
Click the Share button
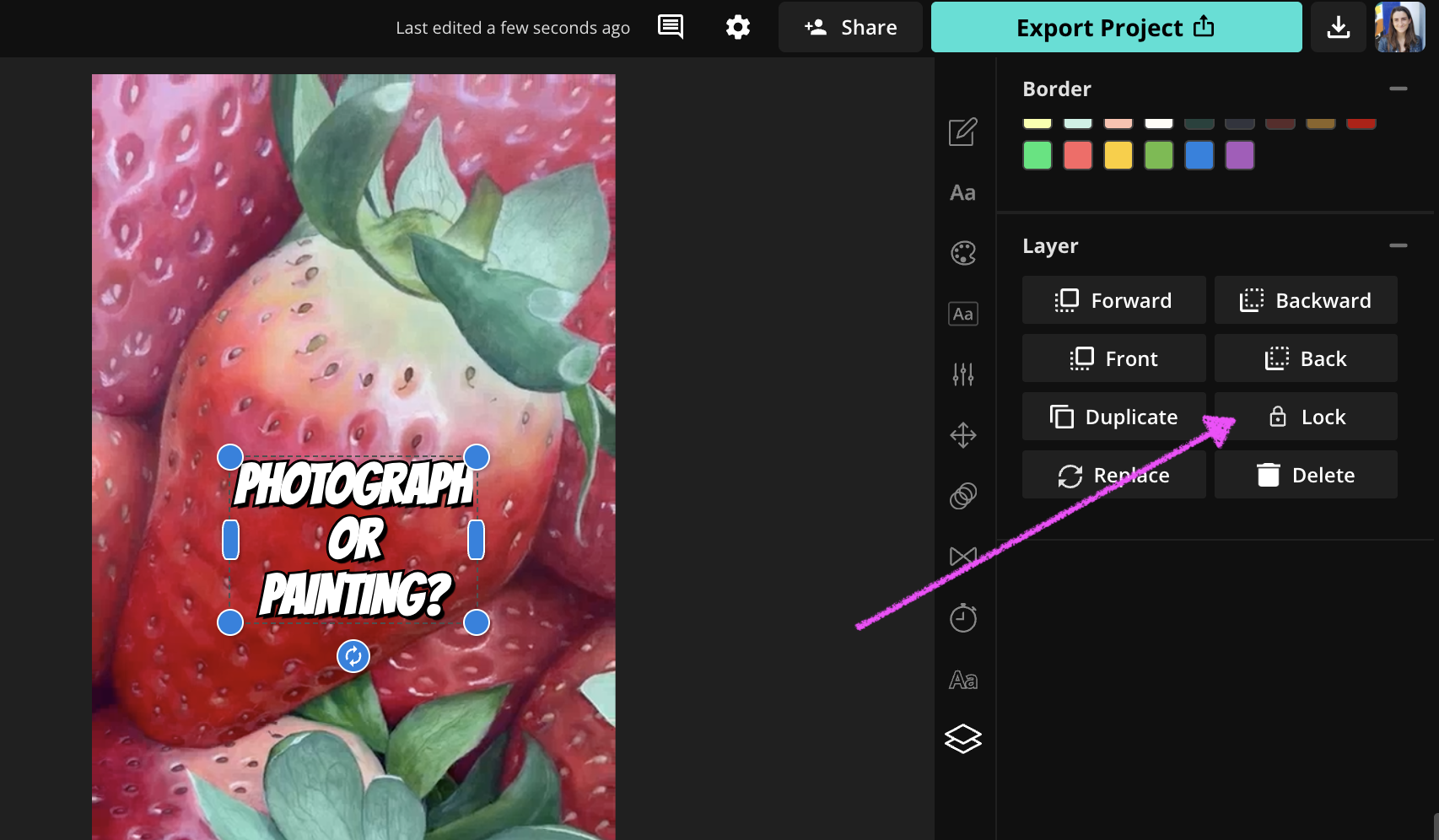pyautogui.click(x=850, y=27)
